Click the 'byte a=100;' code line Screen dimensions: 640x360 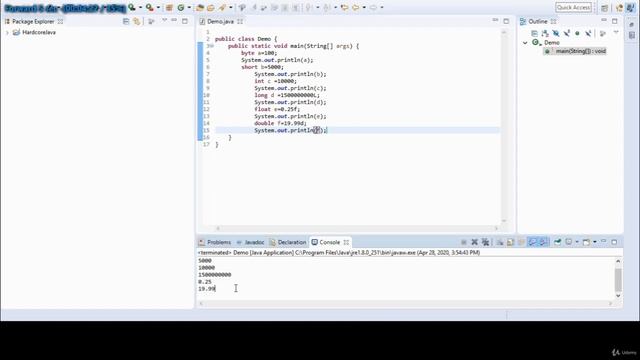tap(259, 53)
